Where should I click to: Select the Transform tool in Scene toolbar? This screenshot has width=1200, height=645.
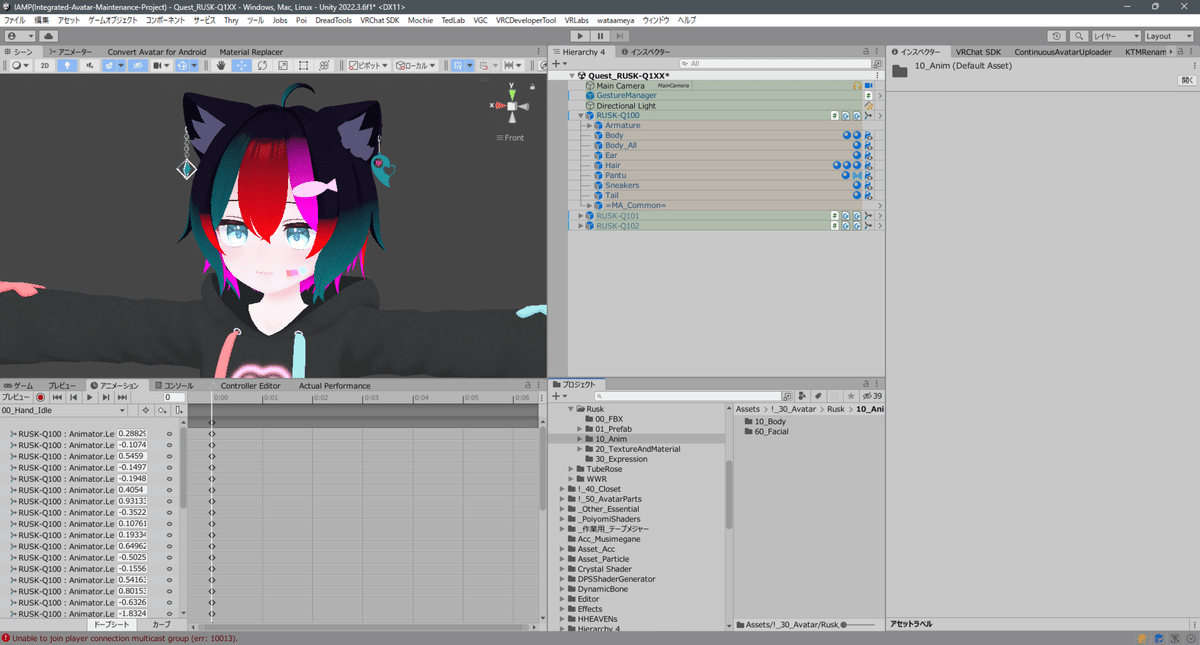[323, 65]
